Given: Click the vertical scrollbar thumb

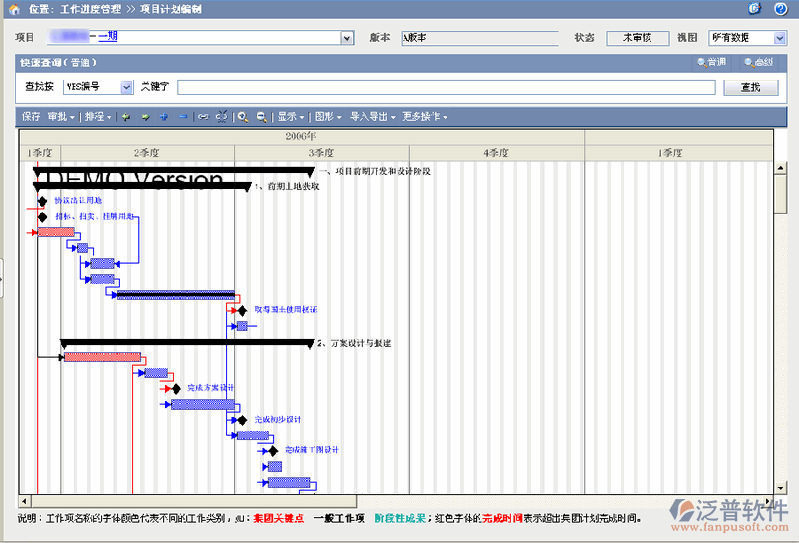Looking at the screenshot, I should pyautogui.click(x=781, y=194).
